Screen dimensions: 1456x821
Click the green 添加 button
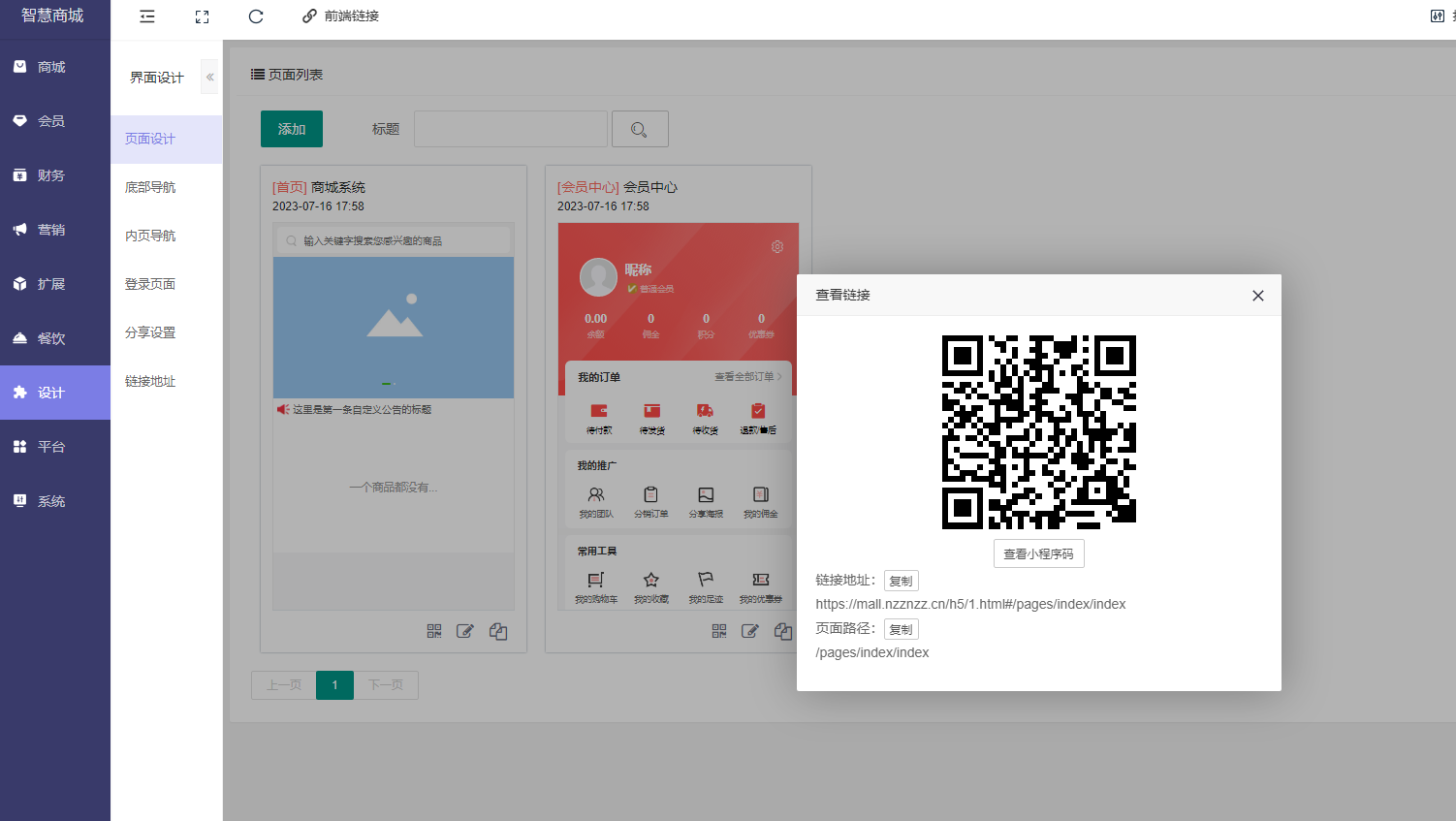pos(292,129)
